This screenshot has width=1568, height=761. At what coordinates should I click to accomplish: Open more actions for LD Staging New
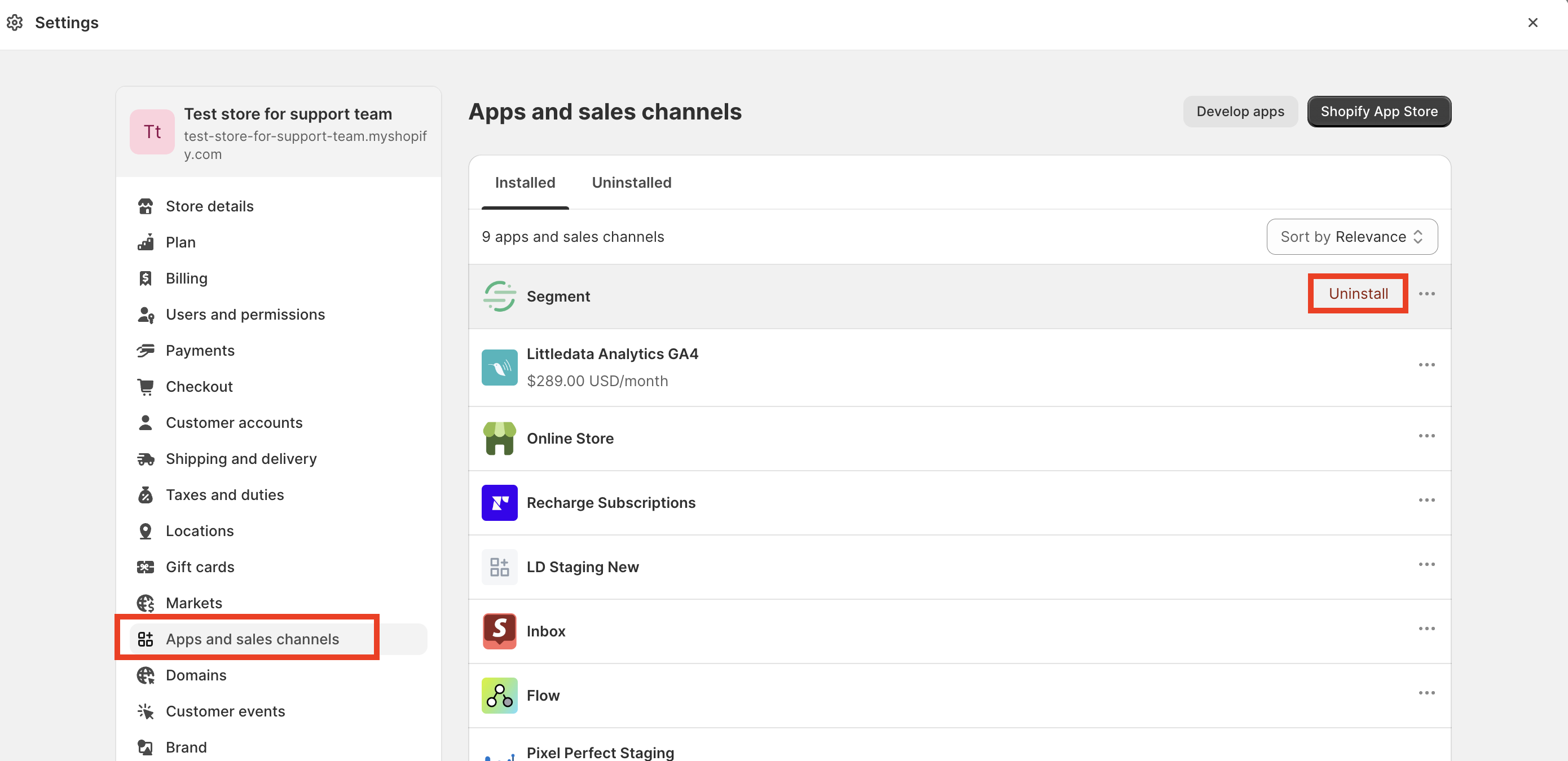pos(1426,564)
